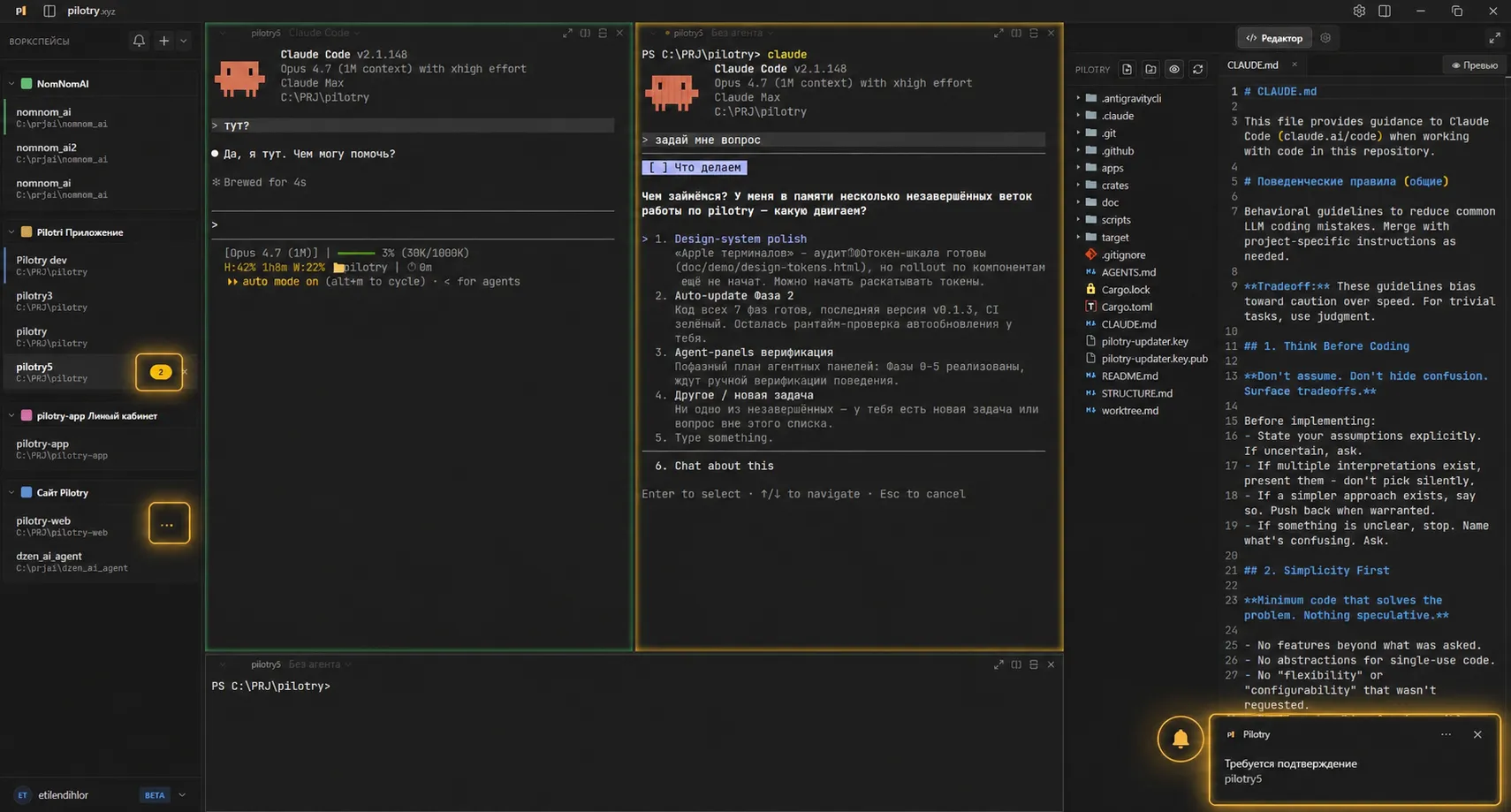Dismiss the Pilotry confirmation toast
1511x812 pixels.
1477,734
